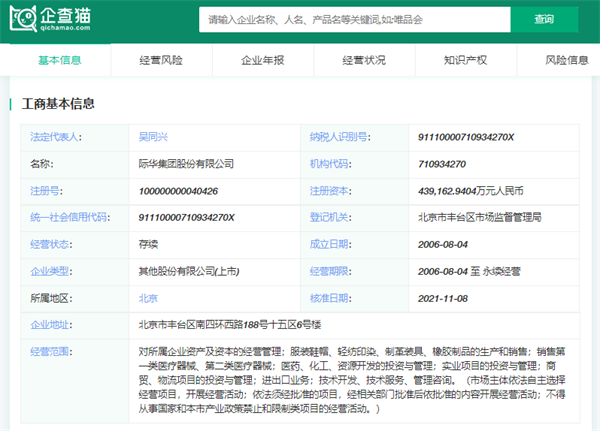Click the 北京 region link

(148, 298)
